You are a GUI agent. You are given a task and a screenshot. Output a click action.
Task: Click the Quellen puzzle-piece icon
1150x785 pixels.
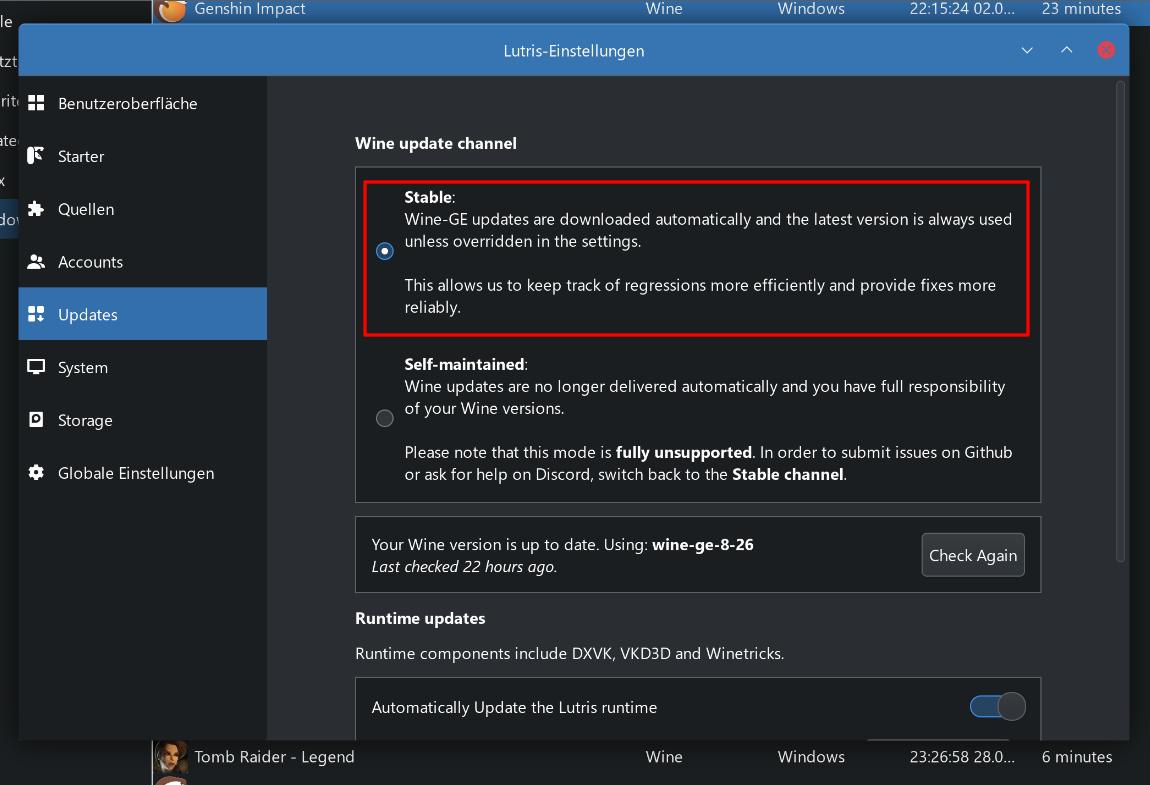click(x=36, y=209)
